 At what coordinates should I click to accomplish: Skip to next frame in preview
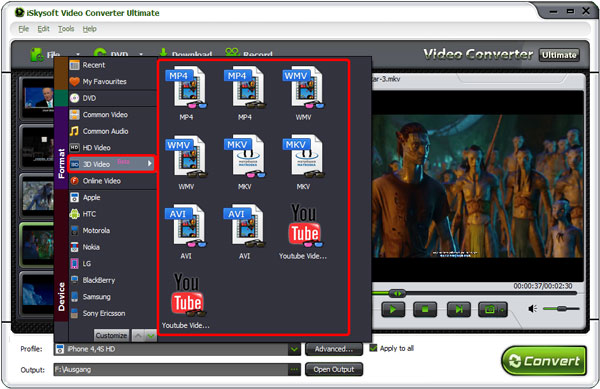point(458,309)
